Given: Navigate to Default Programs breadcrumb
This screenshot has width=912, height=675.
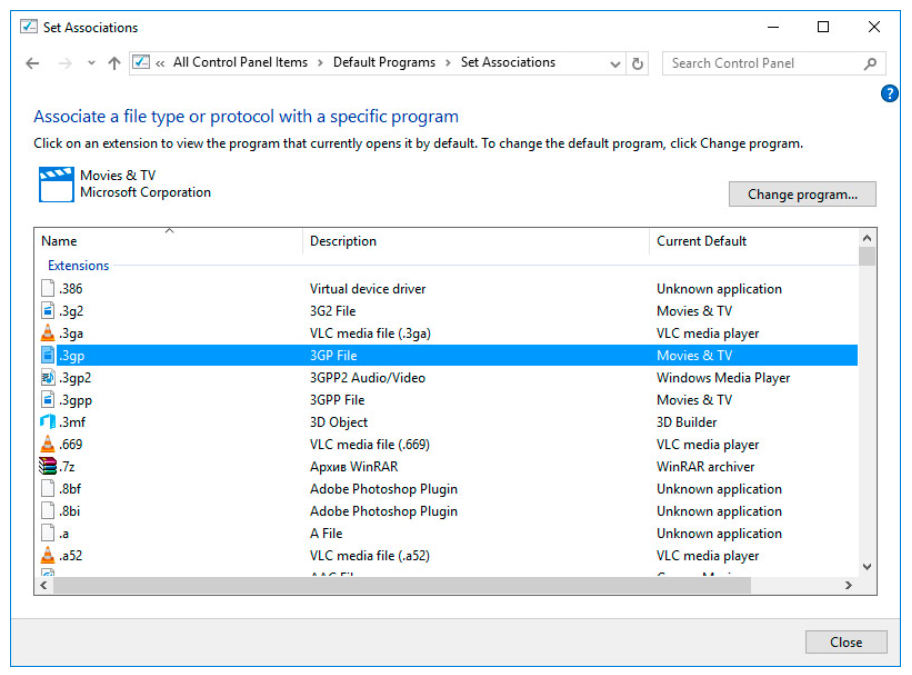Looking at the screenshot, I should click(384, 62).
